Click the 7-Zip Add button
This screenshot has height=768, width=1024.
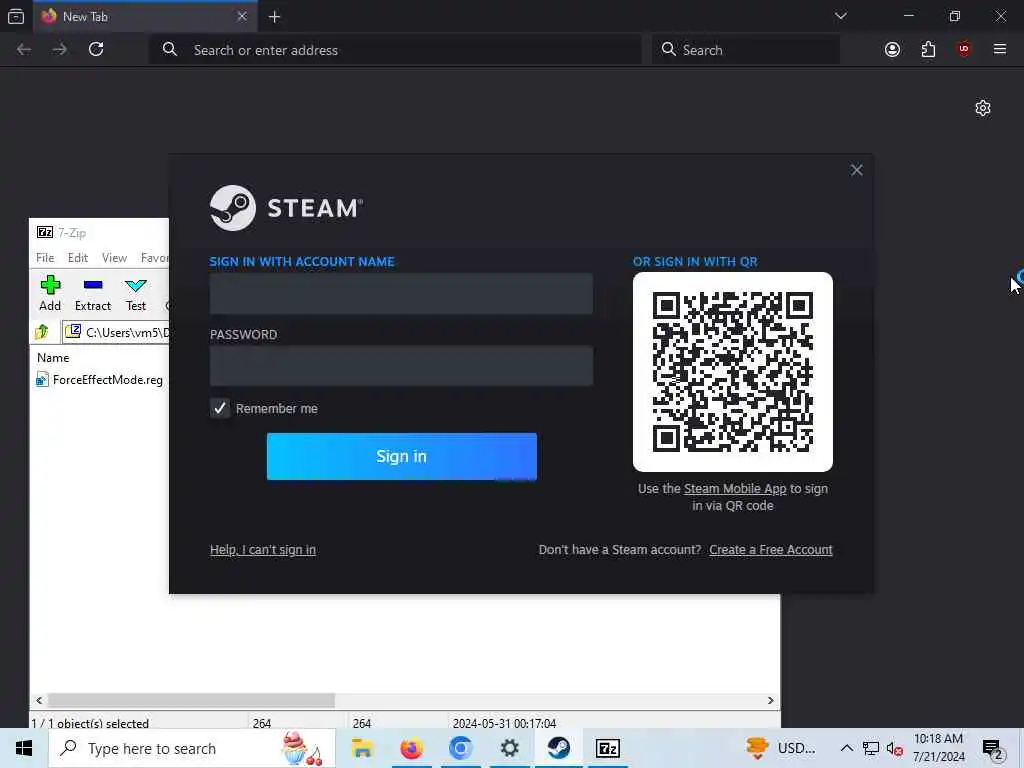[x=50, y=293]
